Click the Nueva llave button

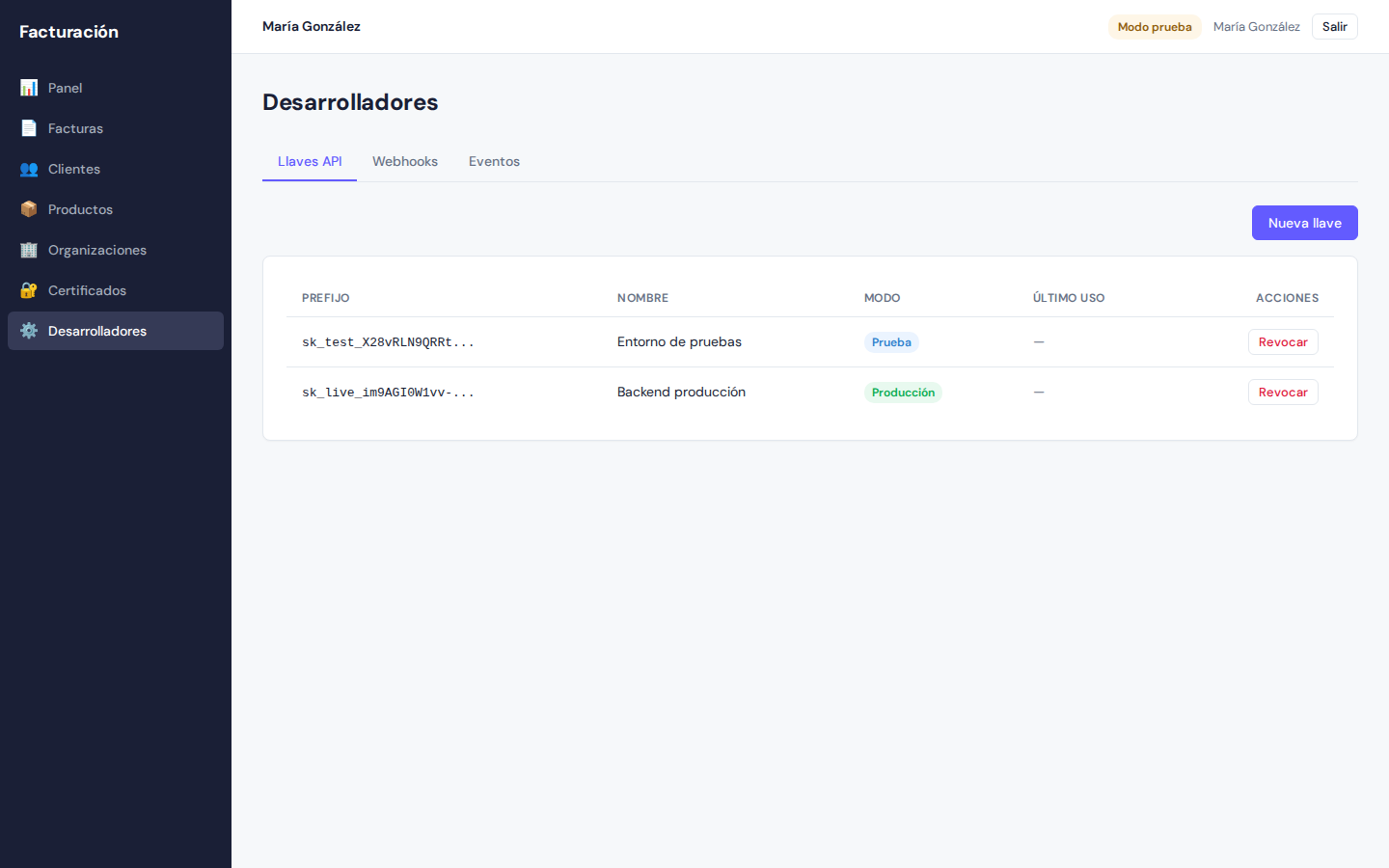click(x=1304, y=223)
